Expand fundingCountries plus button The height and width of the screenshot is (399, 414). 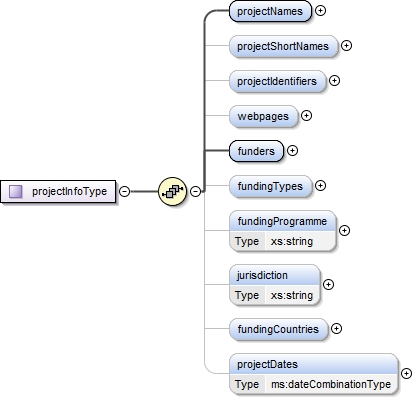click(336, 329)
